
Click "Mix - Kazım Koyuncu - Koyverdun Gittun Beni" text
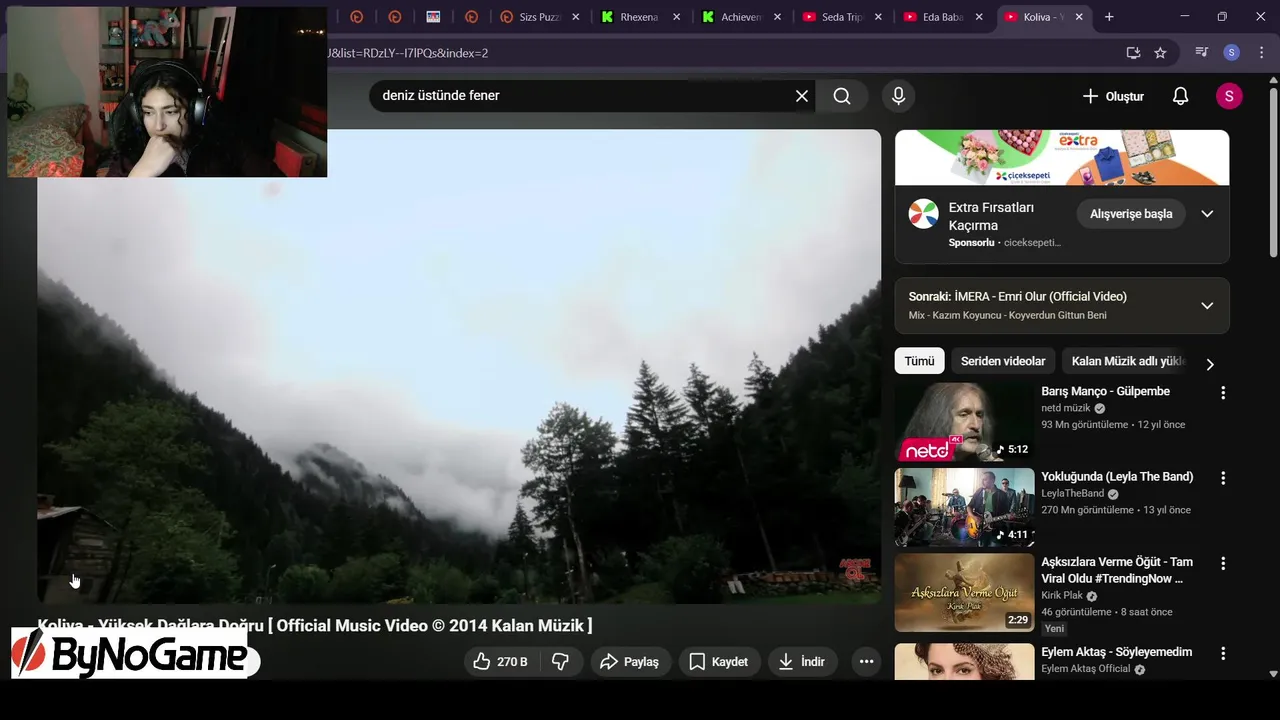tap(1007, 315)
